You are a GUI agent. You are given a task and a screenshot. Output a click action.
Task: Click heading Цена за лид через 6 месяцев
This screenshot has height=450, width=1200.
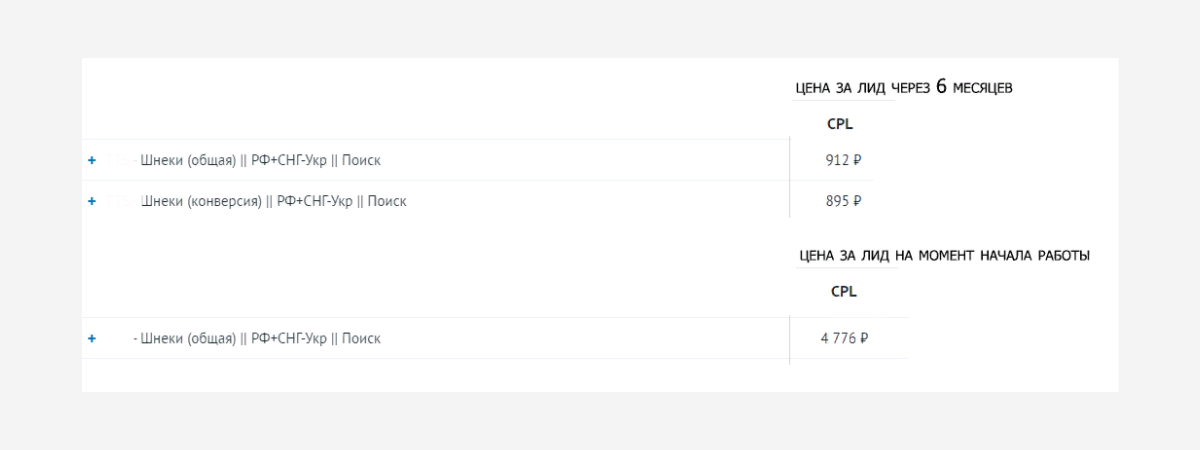(904, 88)
